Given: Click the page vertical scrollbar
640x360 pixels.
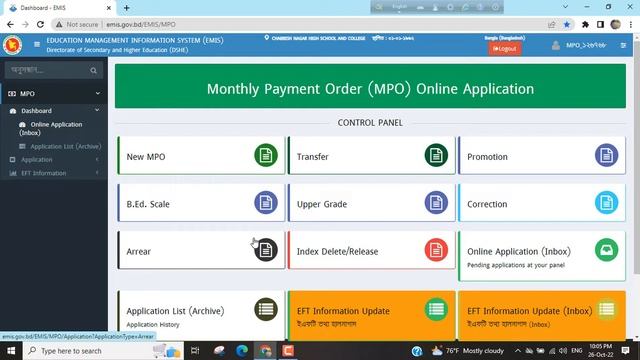Looking at the screenshot, I should point(636,156).
